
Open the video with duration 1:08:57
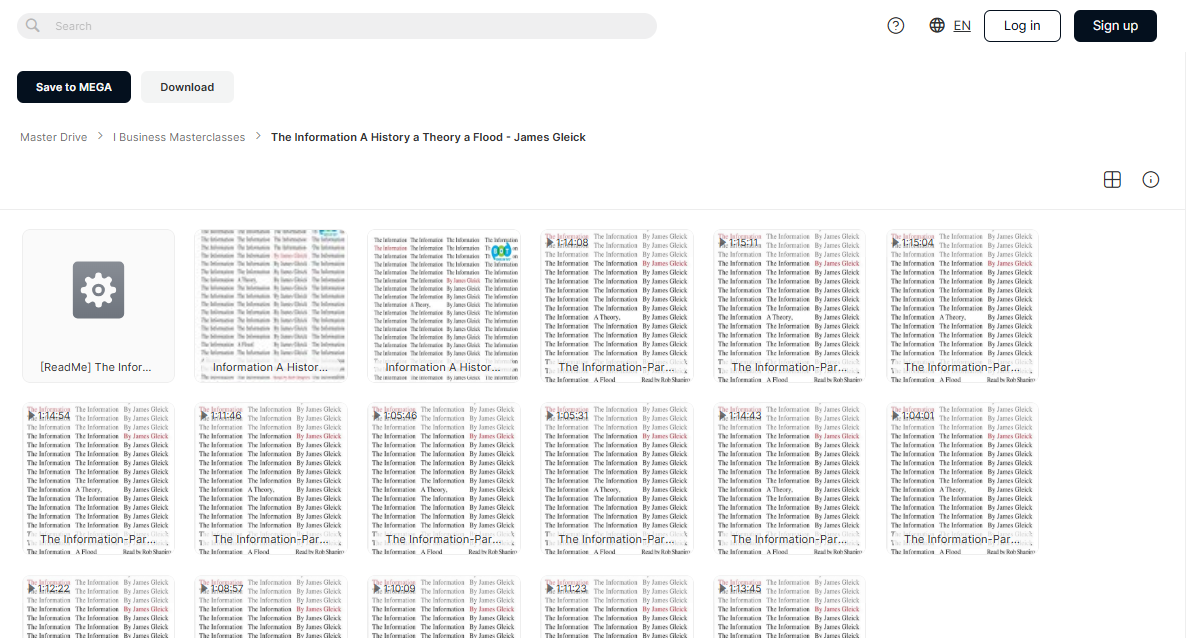tap(271, 606)
